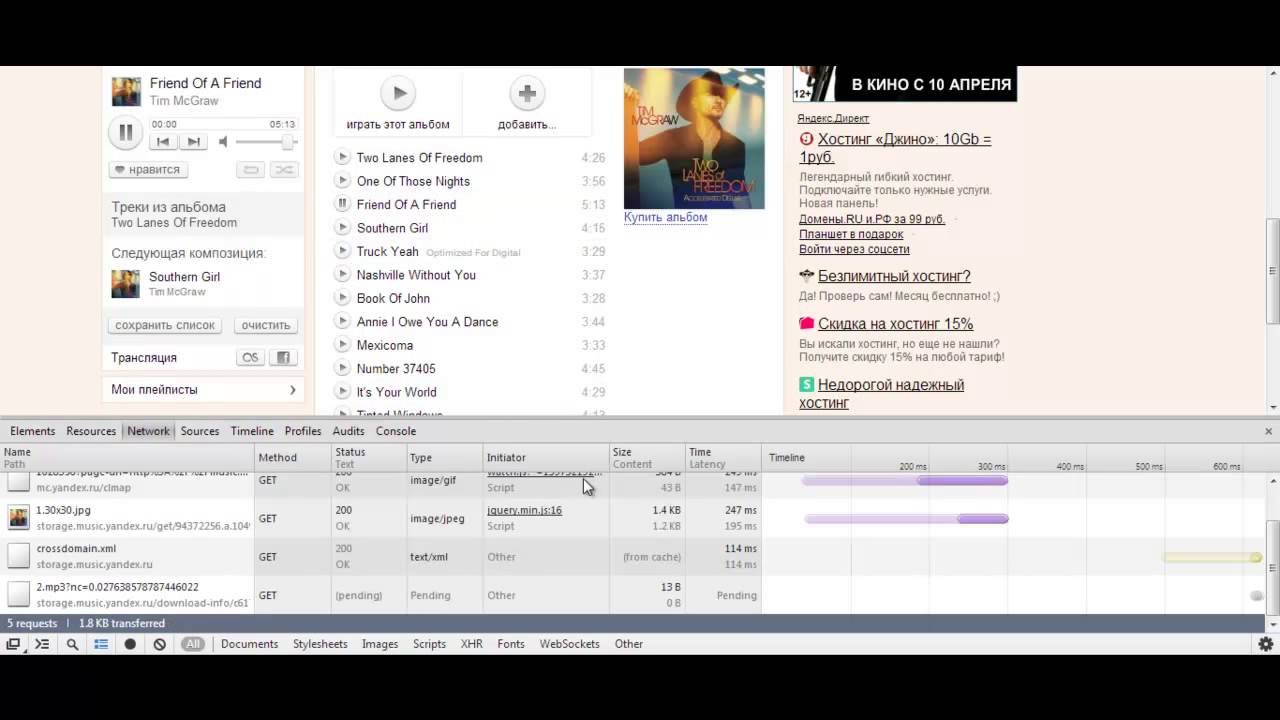
Task: Play Mexicoma track
Action: pos(342,345)
